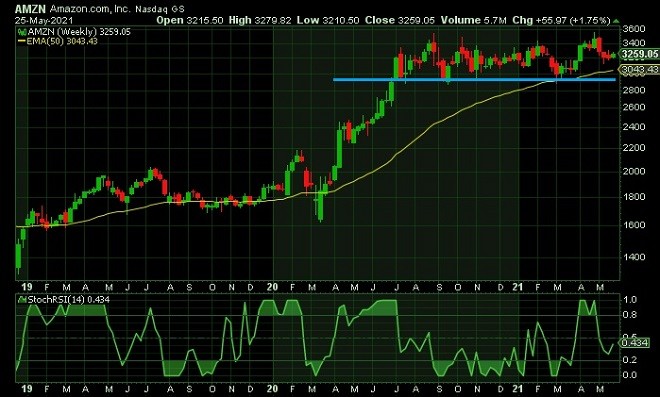Screen dimensions: 660x397
Task: Select the company name Amazon.com, Inc.
Action: point(90,9)
